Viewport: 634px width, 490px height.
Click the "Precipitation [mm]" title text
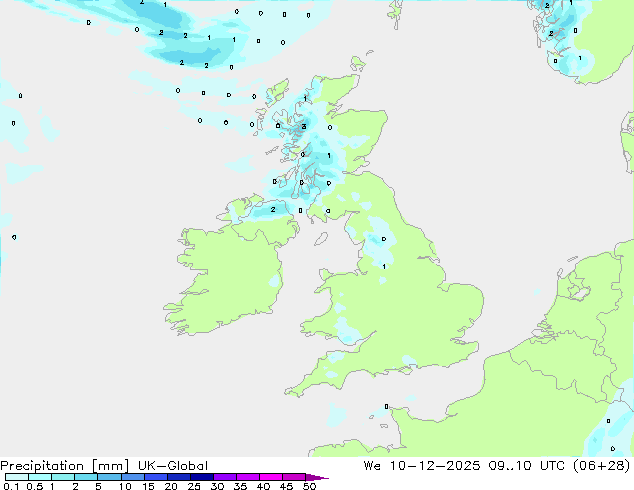(x=64, y=466)
